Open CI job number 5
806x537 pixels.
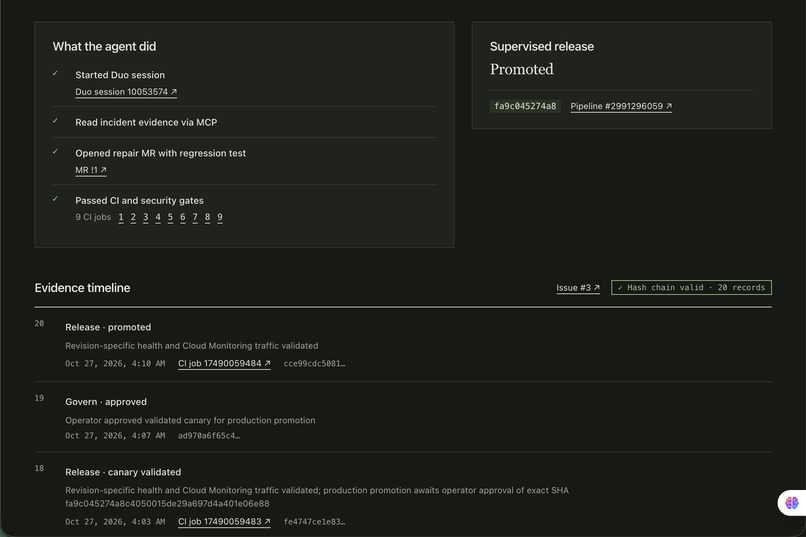pyautogui.click(x=170, y=217)
